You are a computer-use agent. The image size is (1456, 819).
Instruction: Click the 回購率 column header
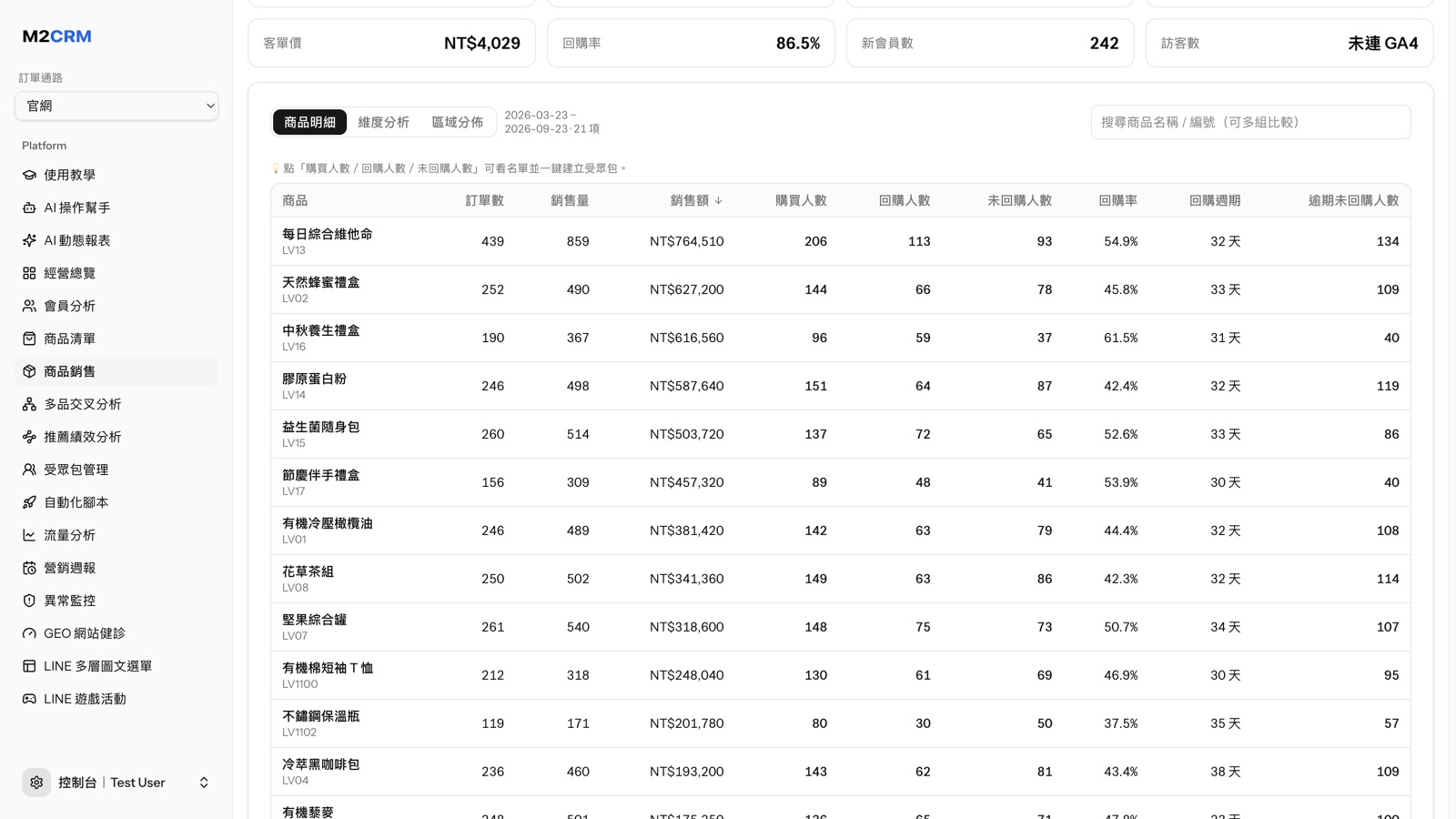click(1117, 200)
